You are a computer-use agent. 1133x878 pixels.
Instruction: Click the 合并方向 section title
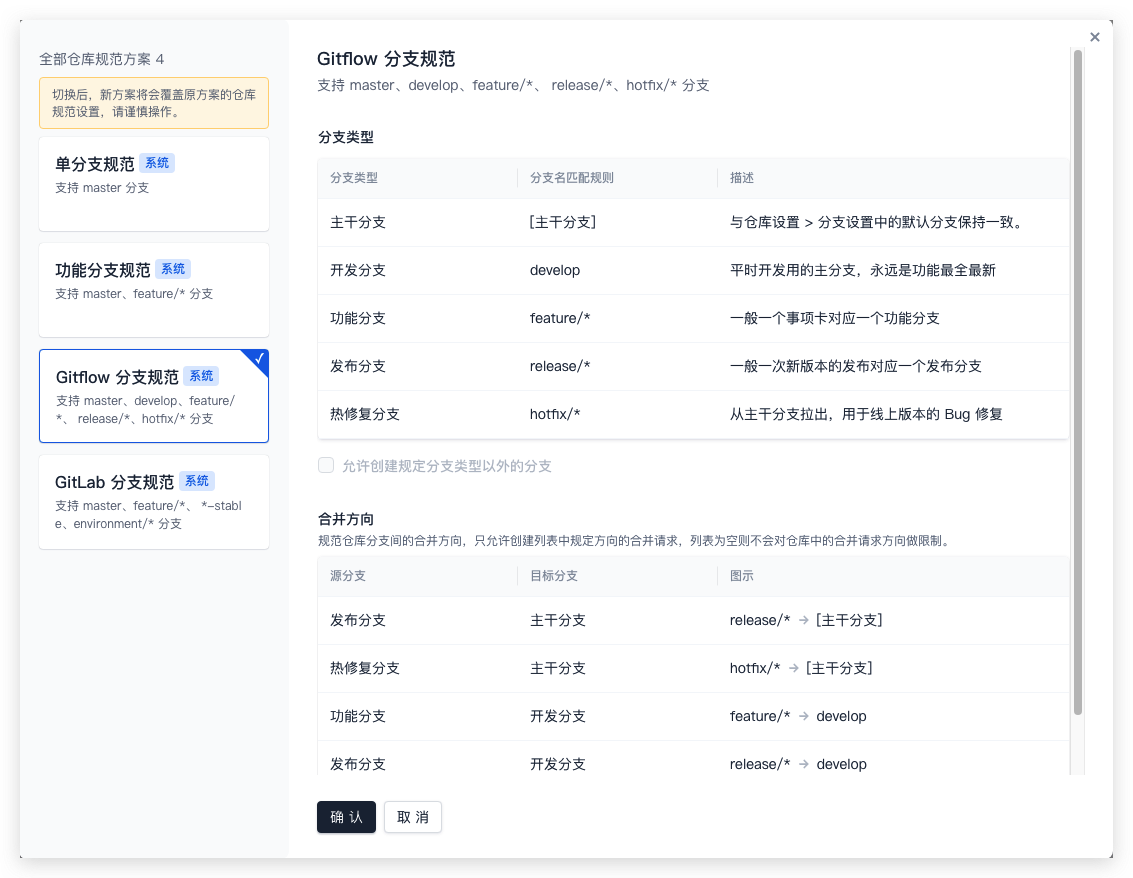pos(346,519)
